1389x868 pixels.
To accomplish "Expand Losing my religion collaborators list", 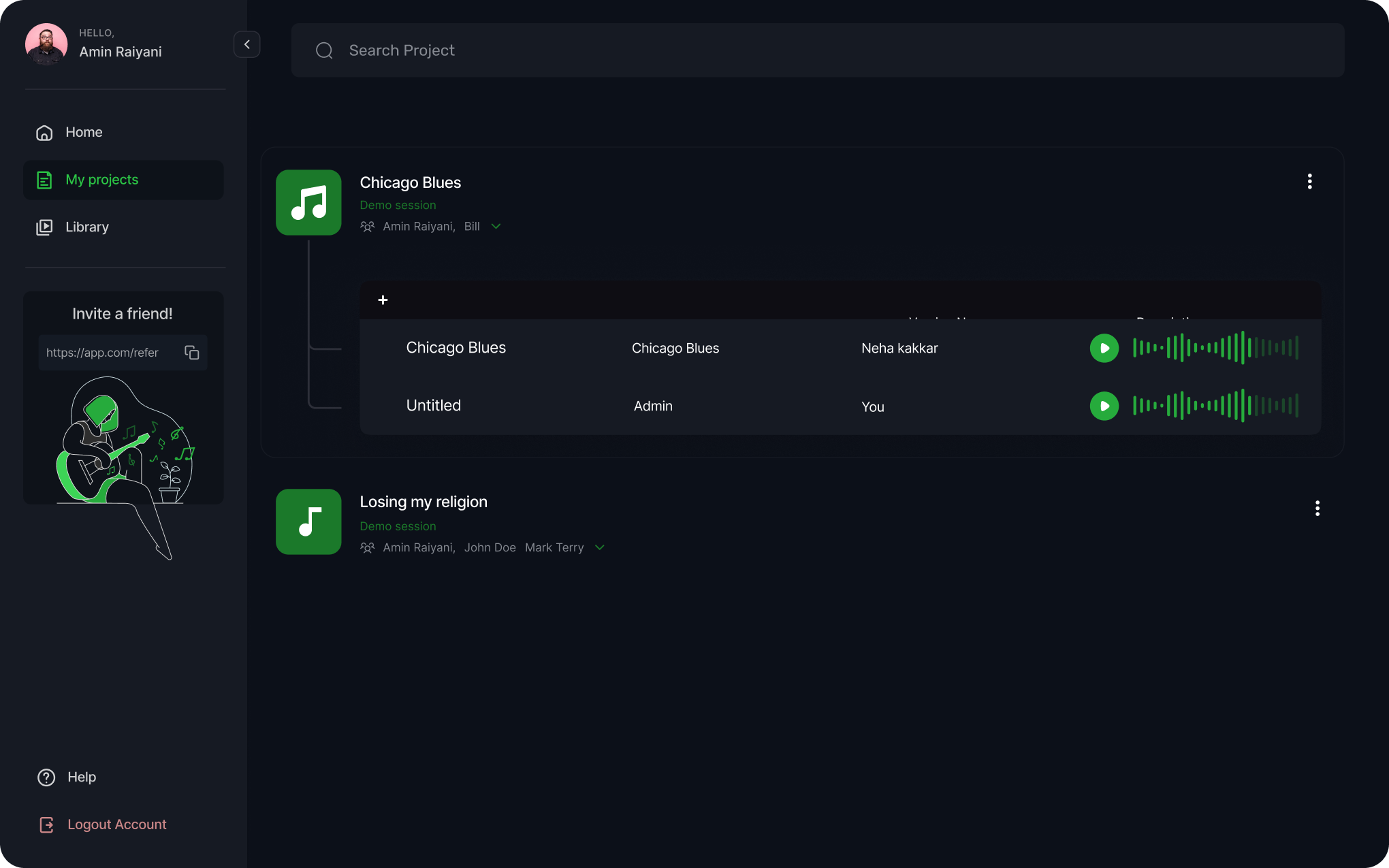I will point(599,547).
